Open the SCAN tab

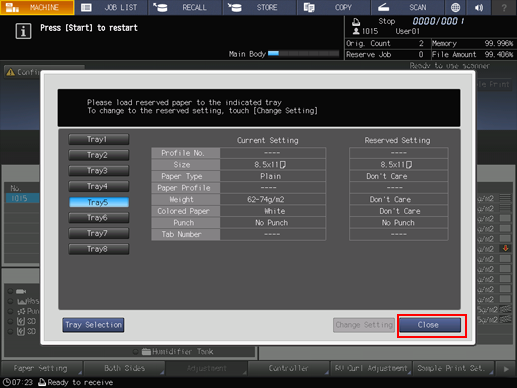407,7
